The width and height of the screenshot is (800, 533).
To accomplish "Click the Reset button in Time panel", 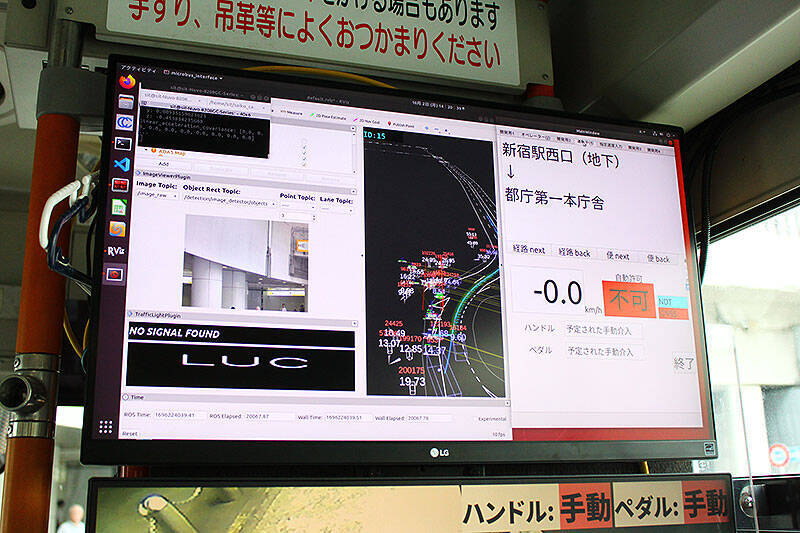I will click(130, 434).
